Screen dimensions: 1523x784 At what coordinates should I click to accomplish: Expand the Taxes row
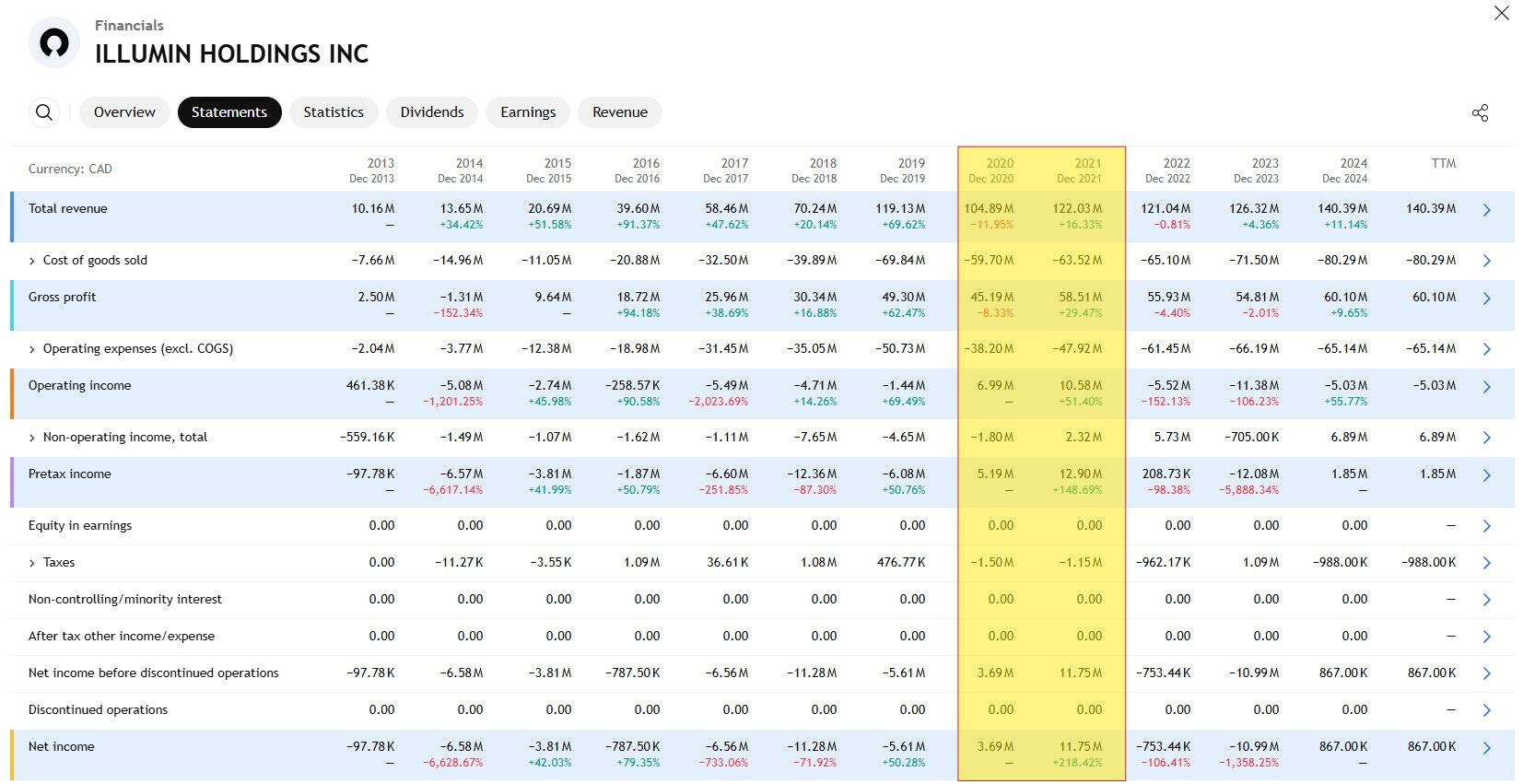pyautogui.click(x=32, y=563)
